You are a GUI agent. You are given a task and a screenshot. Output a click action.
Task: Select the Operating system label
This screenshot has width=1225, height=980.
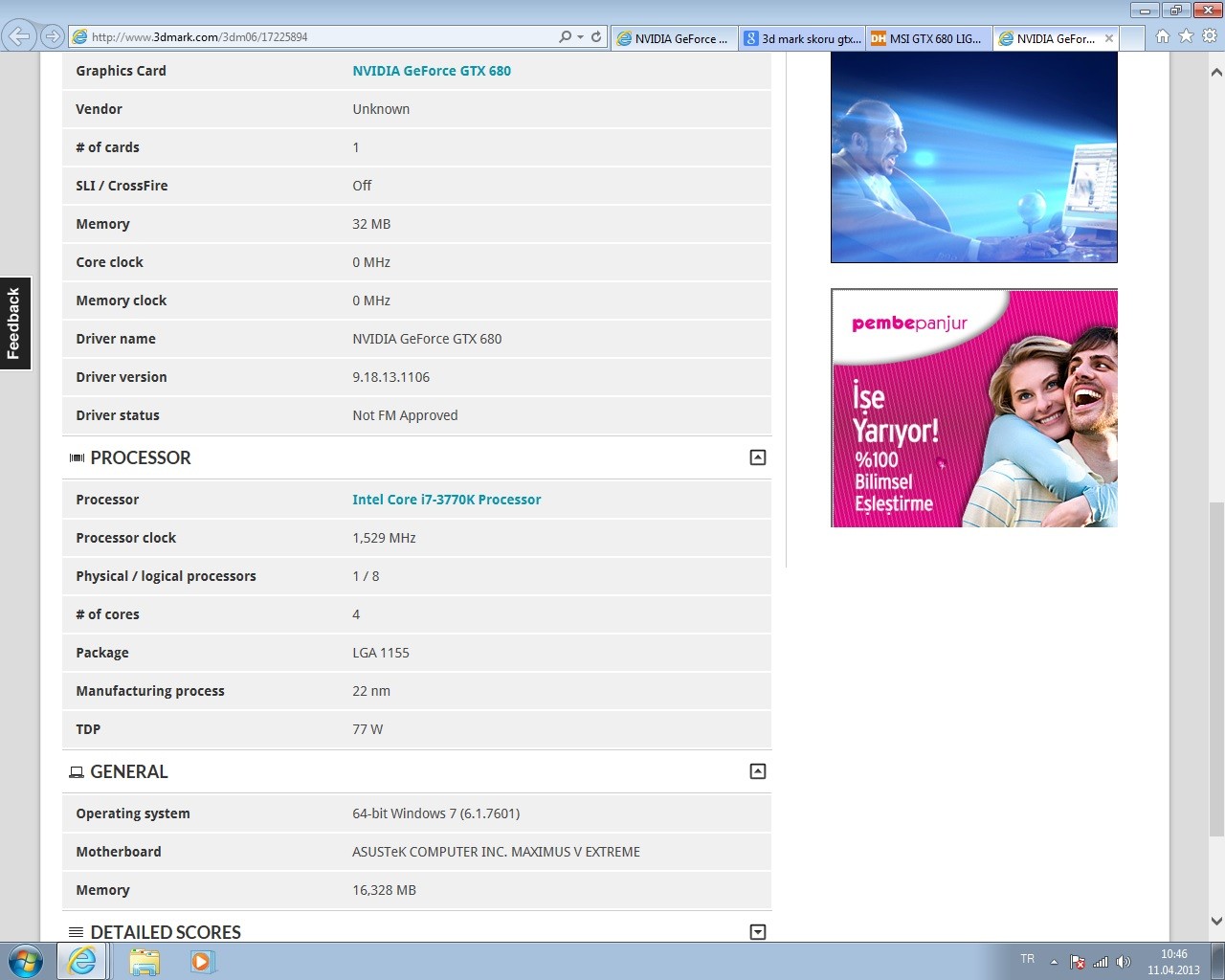pyautogui.click(x=133, y=813)
